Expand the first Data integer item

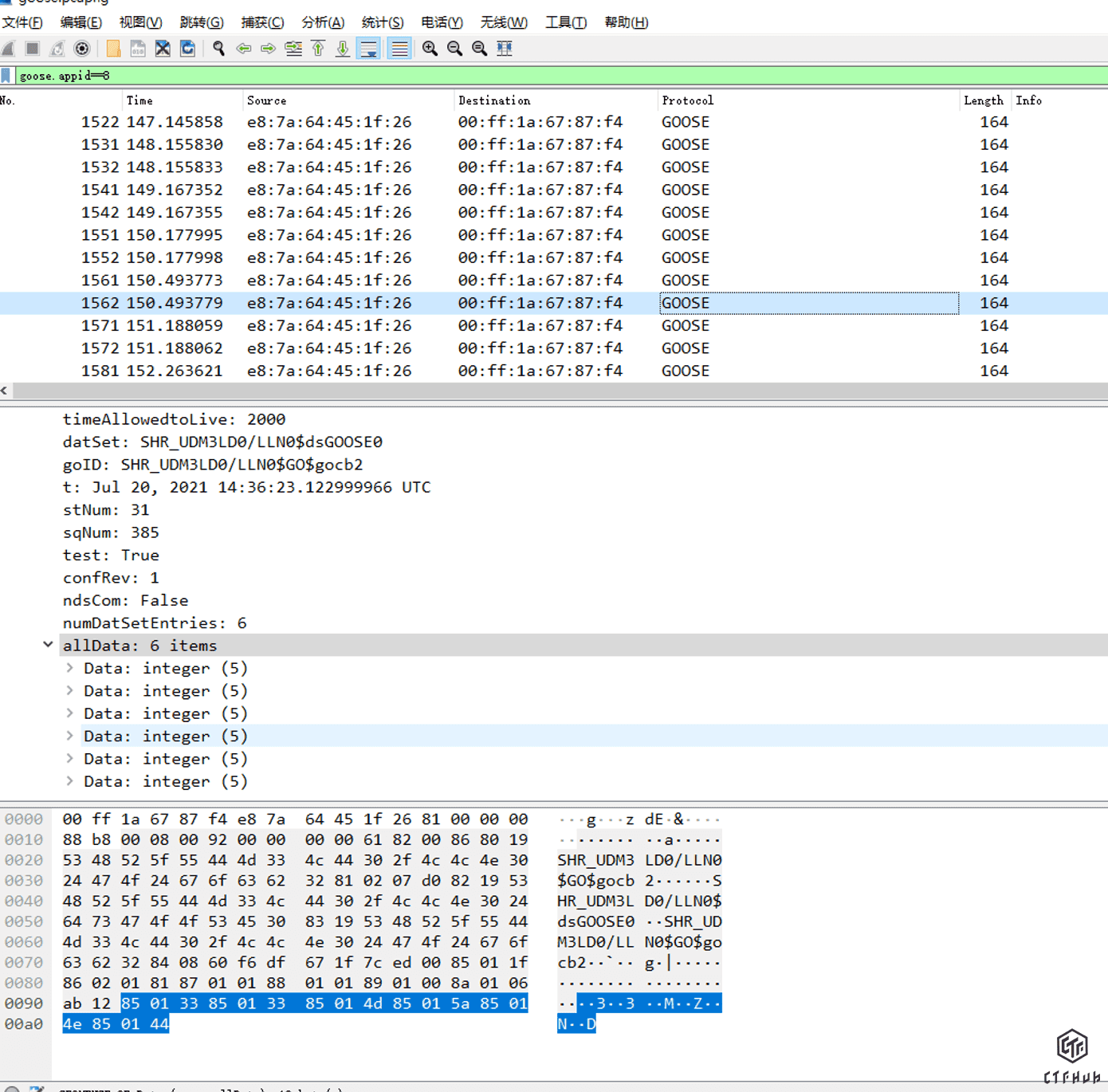(x=70, y=668)
